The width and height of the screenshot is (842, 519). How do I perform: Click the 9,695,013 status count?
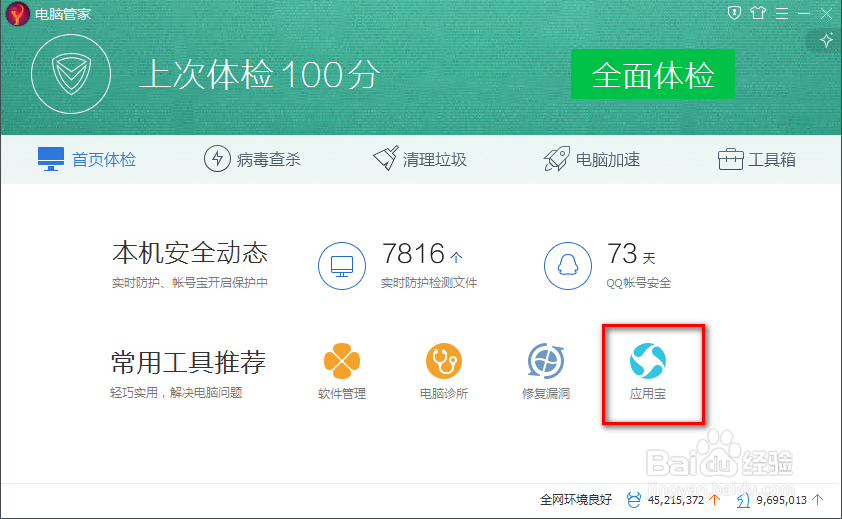781,500
